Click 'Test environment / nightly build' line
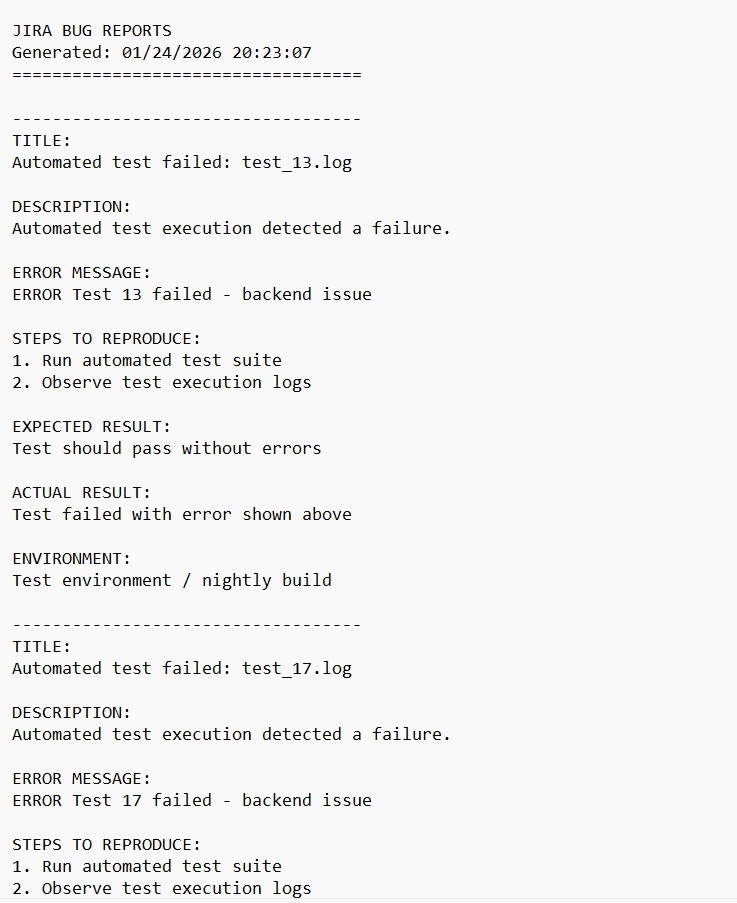Screen dimensions: 737x903 pos(172,581)
